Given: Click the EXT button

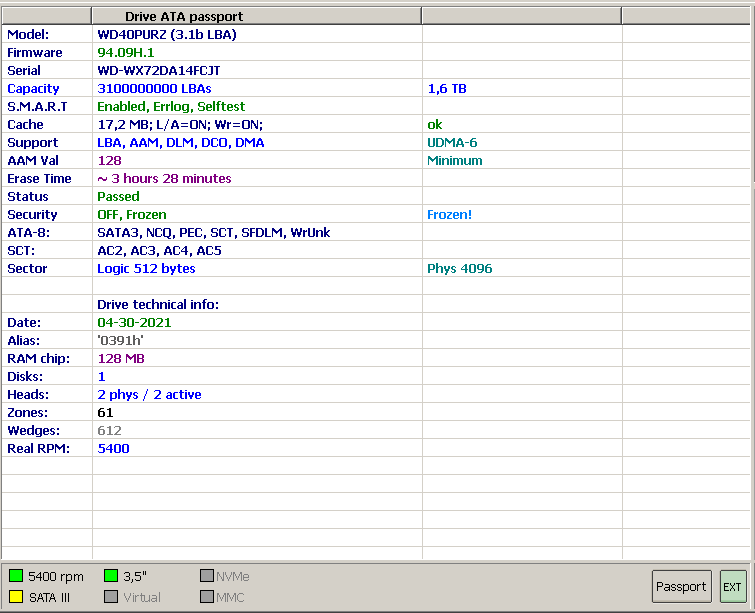Looking at the screenshot, I should [732, 587].
